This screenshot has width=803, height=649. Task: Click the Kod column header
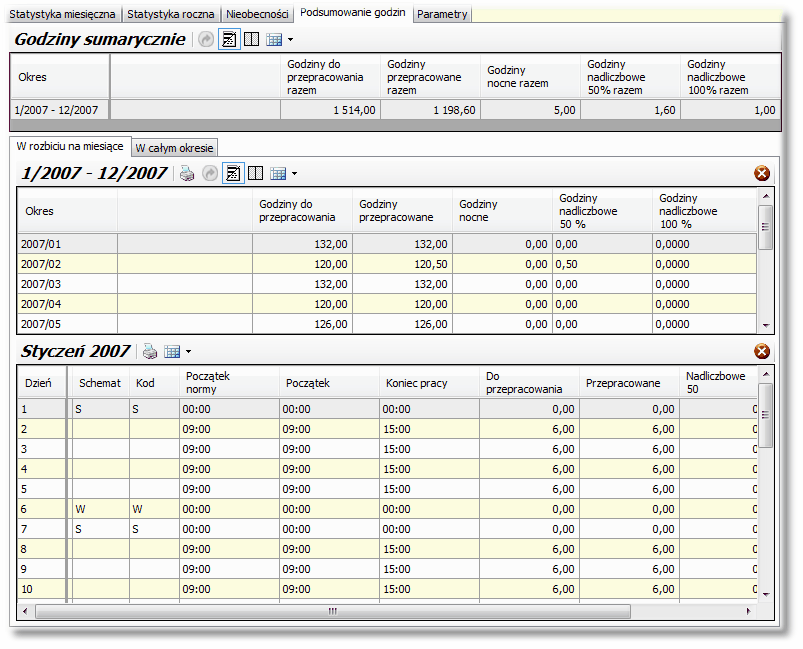point(154,383)
